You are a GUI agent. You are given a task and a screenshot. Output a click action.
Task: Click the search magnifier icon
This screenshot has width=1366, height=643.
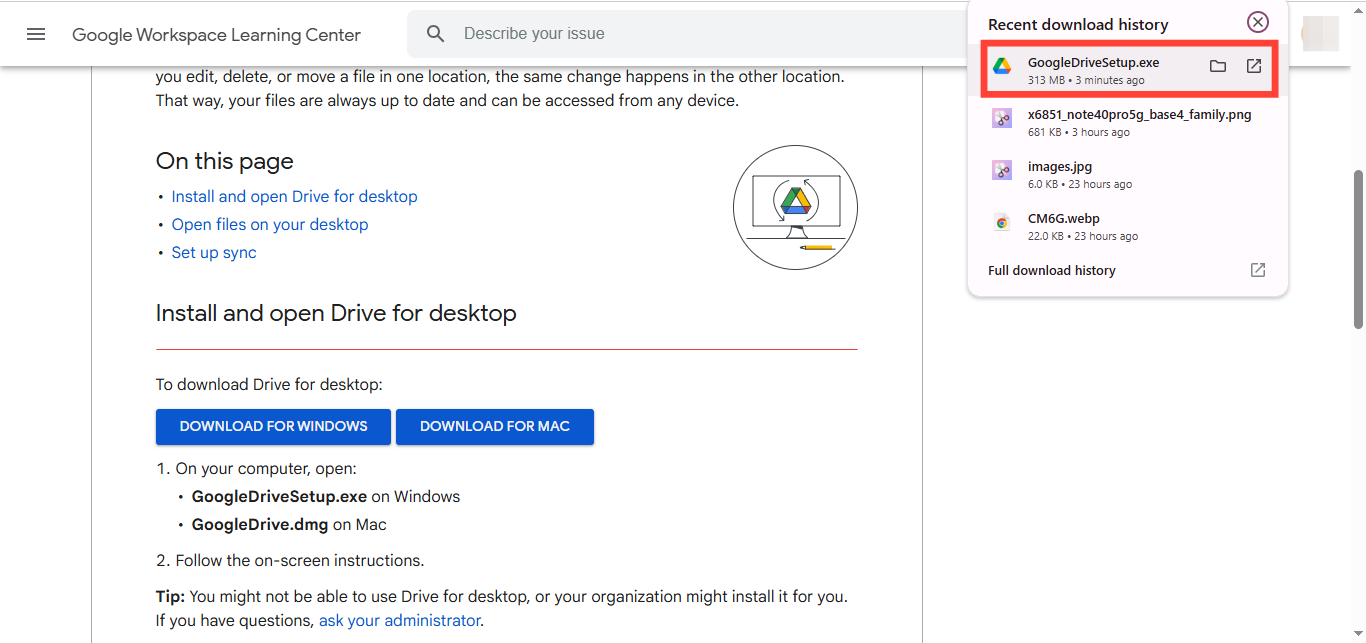tap(435, 34)
